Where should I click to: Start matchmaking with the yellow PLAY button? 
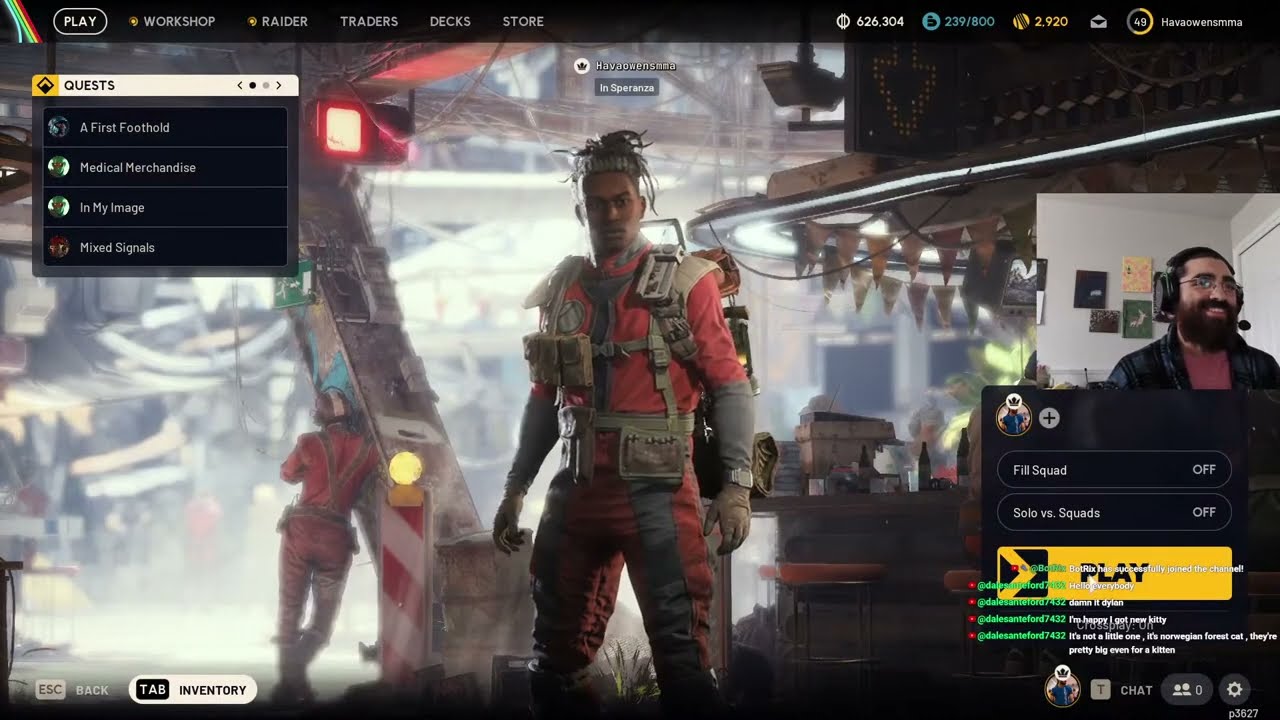click(x=1114, y=573)
